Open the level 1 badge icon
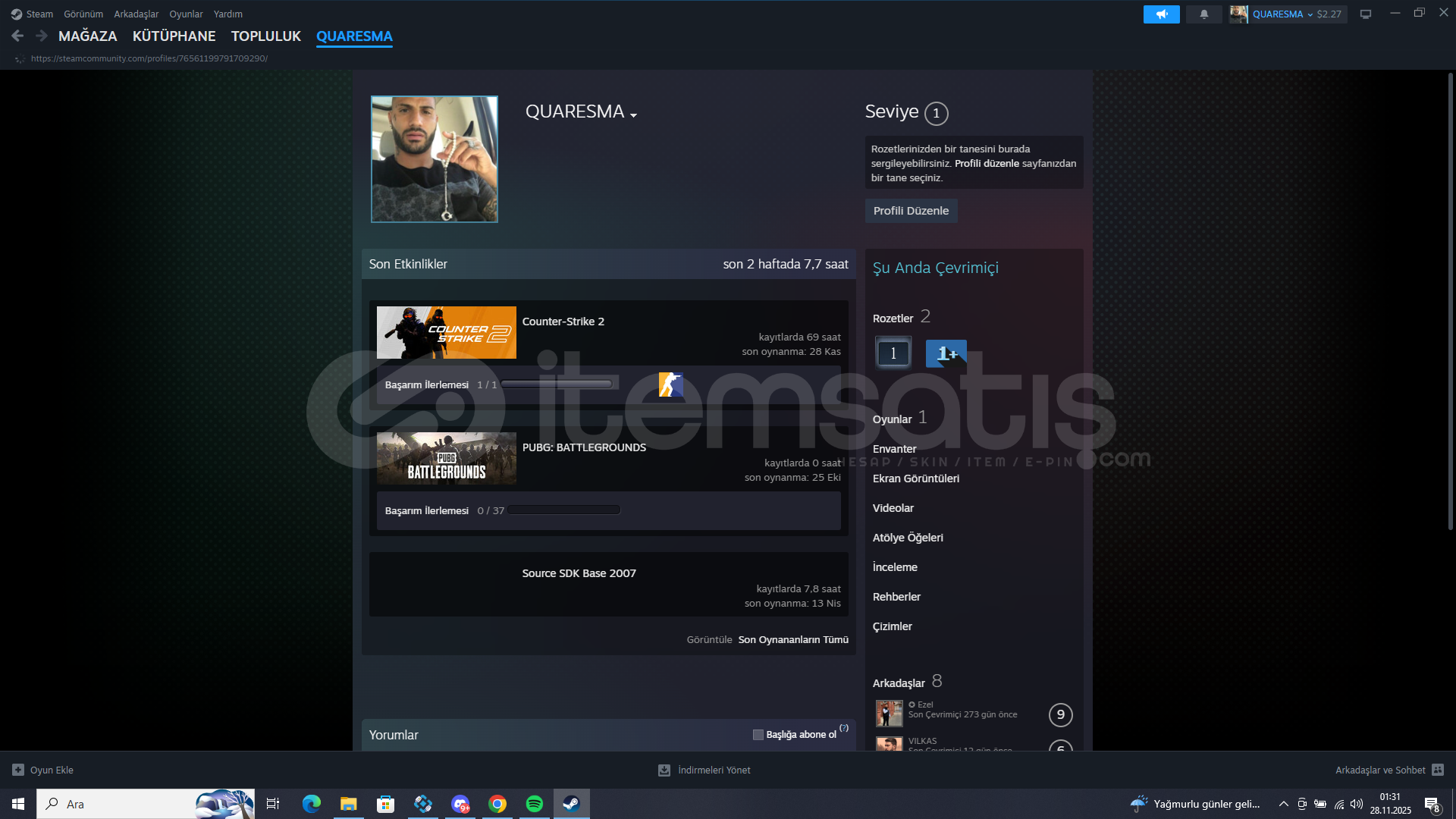1456x819 pixels. [893, 353]
